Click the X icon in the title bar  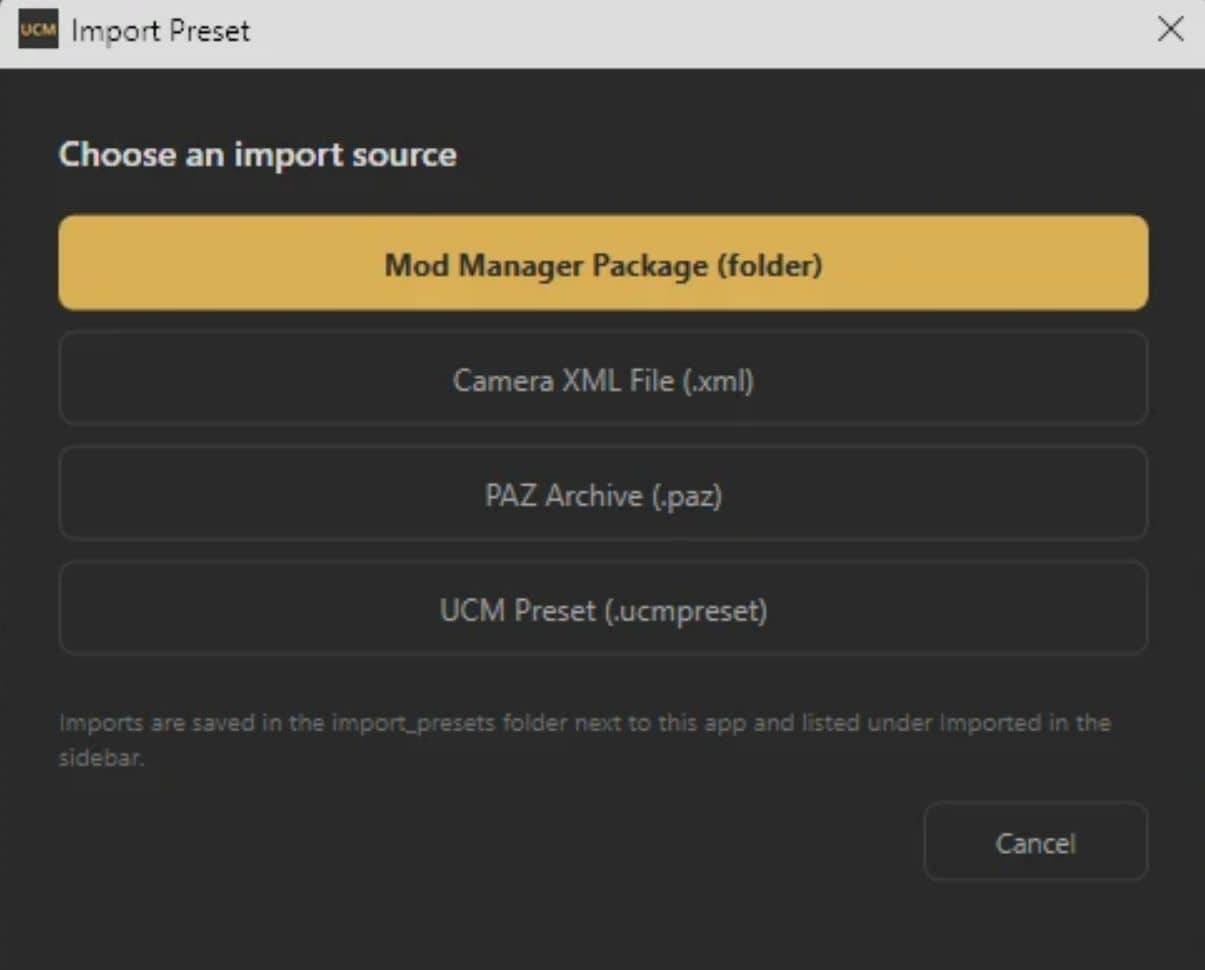(x=1171, y=29)
